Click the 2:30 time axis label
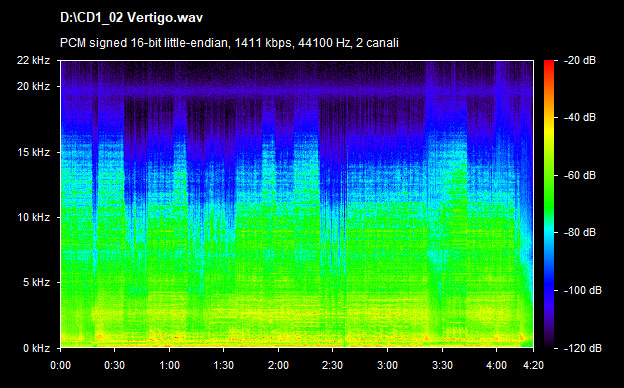The width and height of the screenshot is (624, 388). click(332, 365)
